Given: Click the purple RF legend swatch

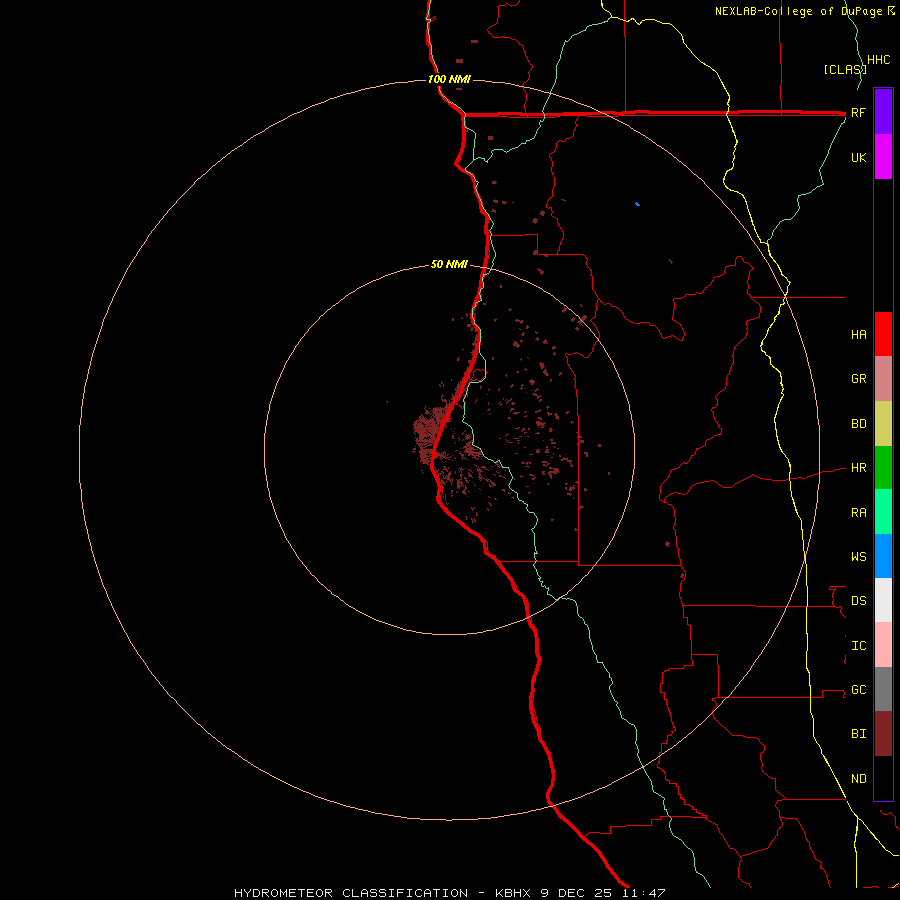Looking at the screenshot, I should [x=883, y=112].
